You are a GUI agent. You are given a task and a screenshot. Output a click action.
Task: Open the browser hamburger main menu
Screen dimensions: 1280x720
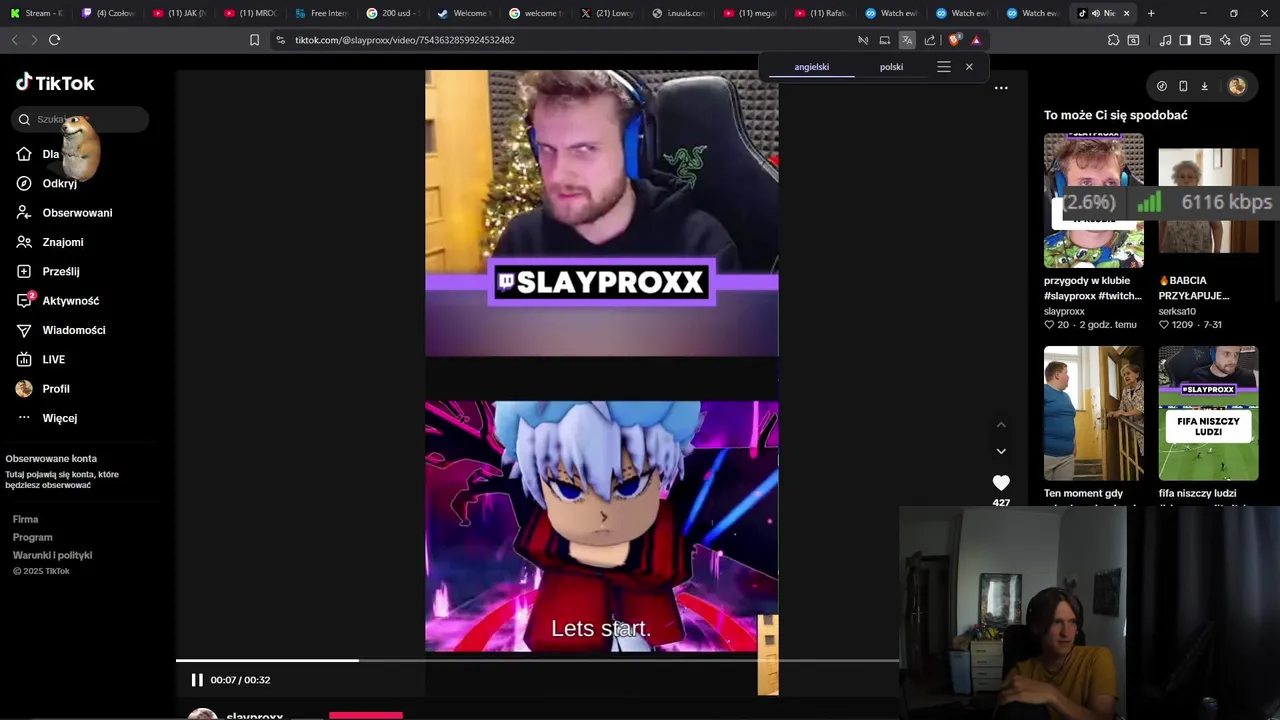[1265, 40]
